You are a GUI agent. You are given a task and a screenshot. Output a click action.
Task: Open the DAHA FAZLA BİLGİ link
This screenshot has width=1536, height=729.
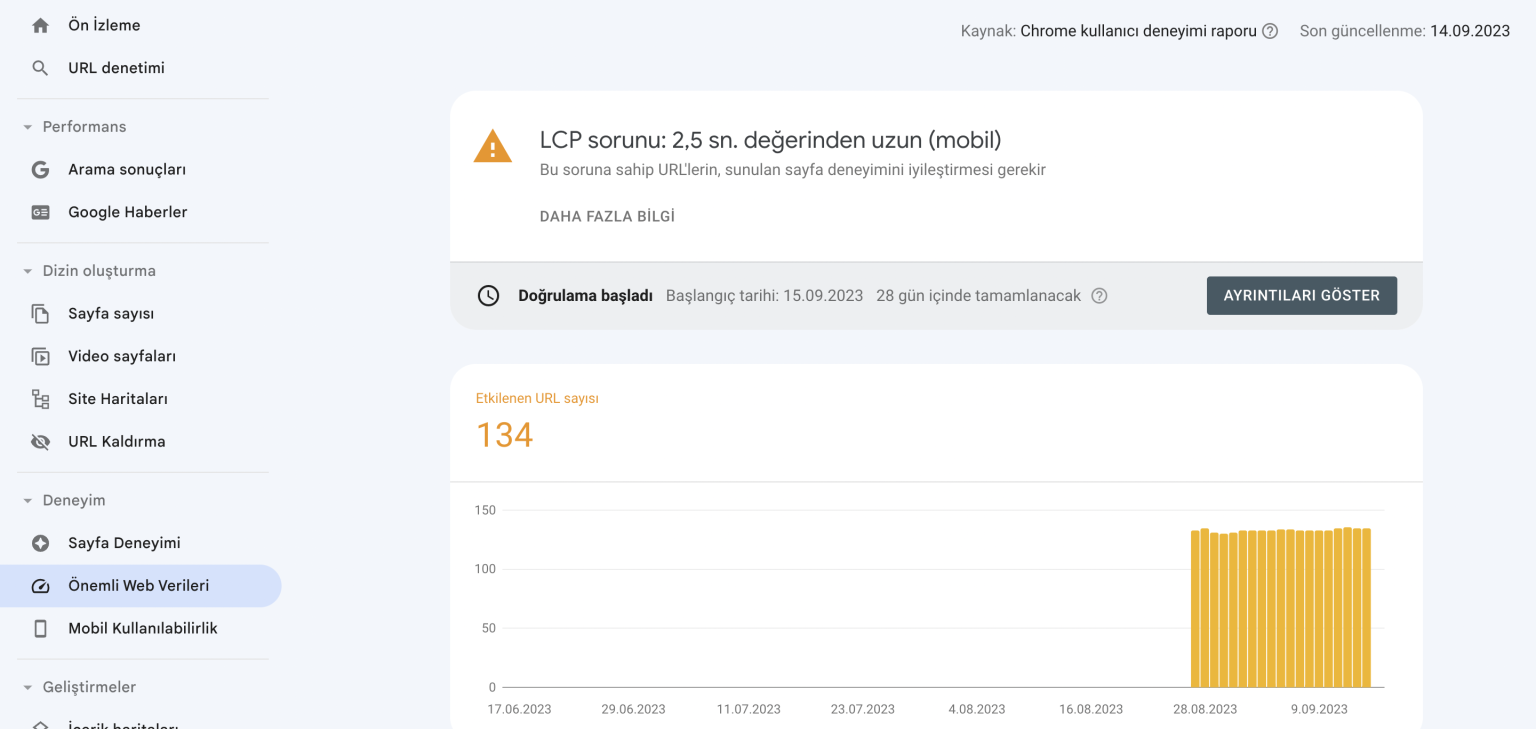606,215
